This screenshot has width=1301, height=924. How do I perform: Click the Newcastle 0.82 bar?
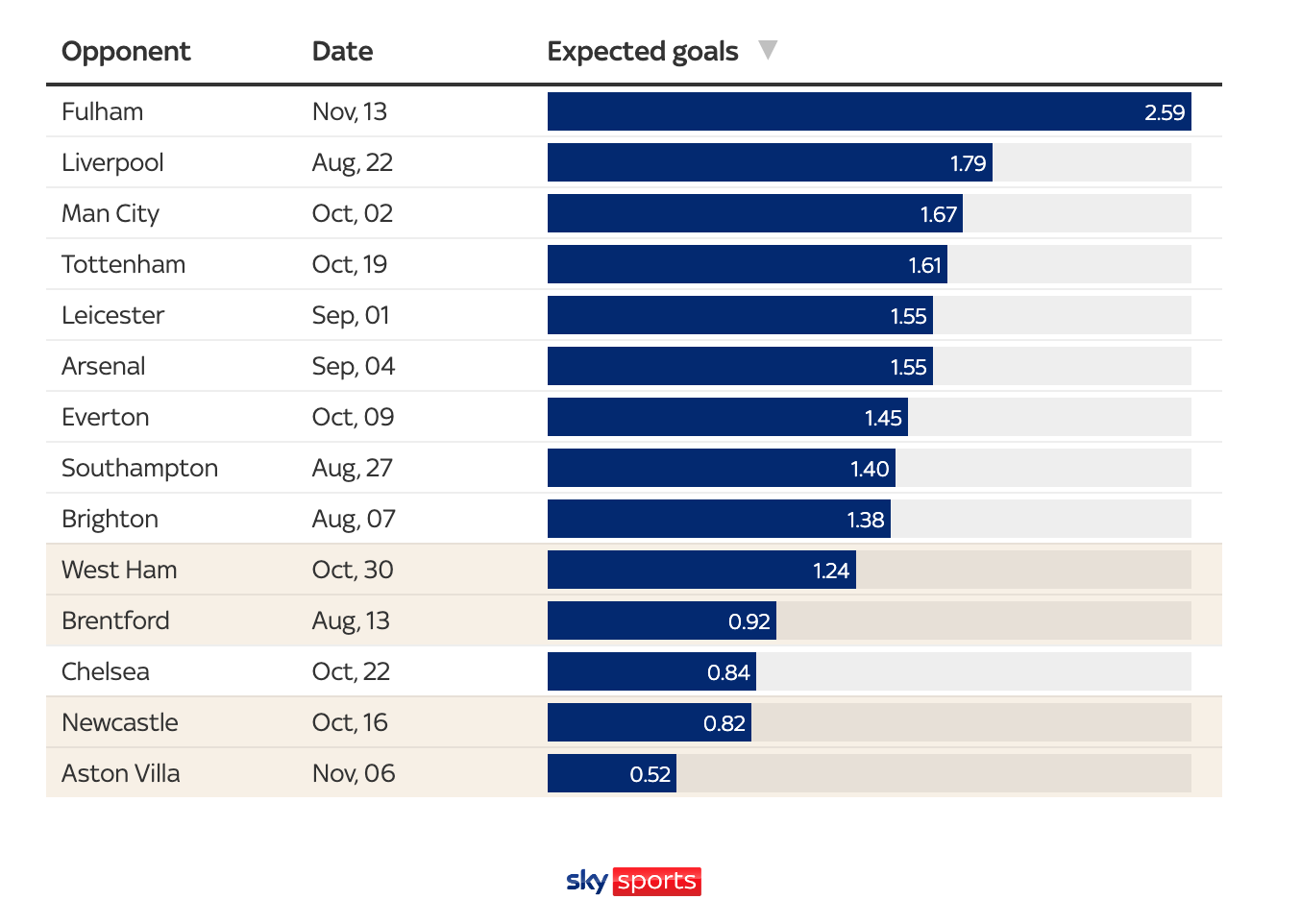[649, 722]
